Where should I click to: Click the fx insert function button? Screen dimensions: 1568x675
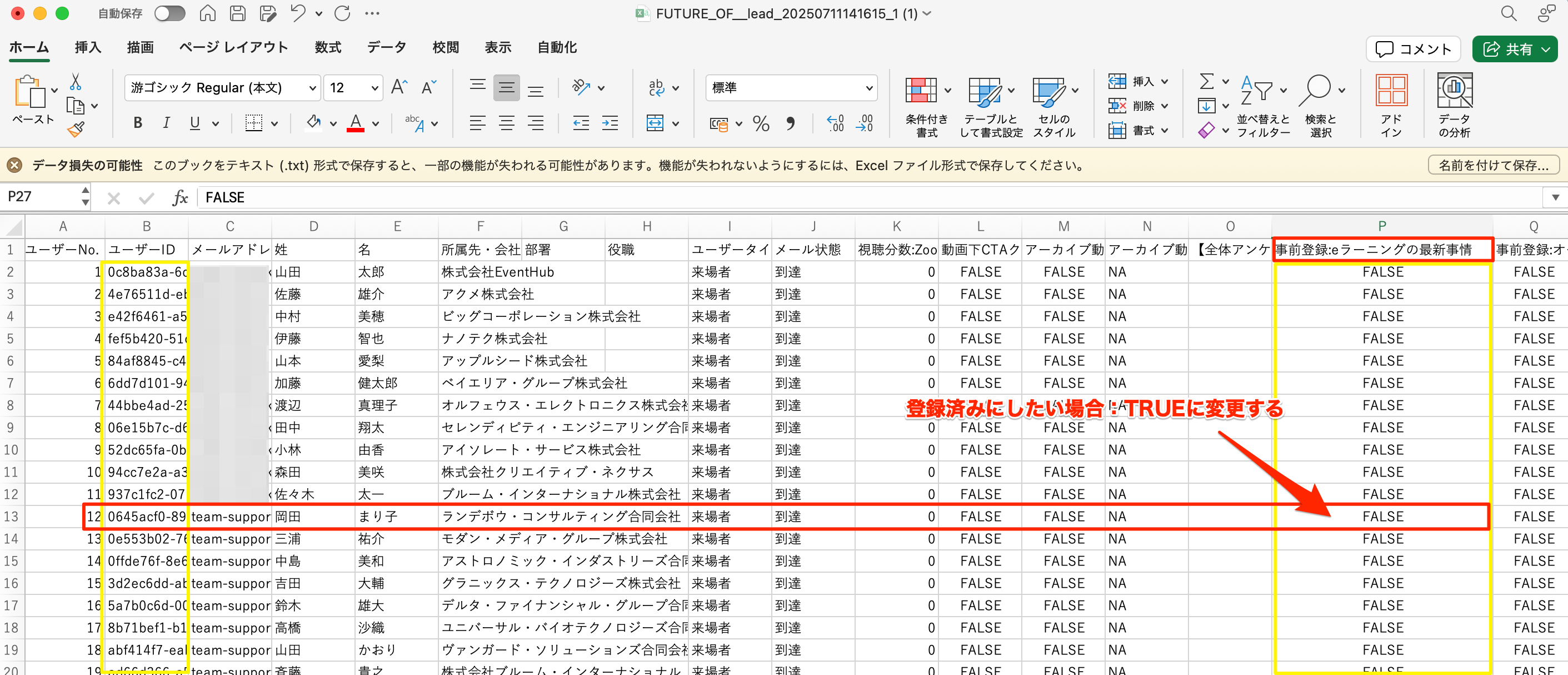(179, 197)
